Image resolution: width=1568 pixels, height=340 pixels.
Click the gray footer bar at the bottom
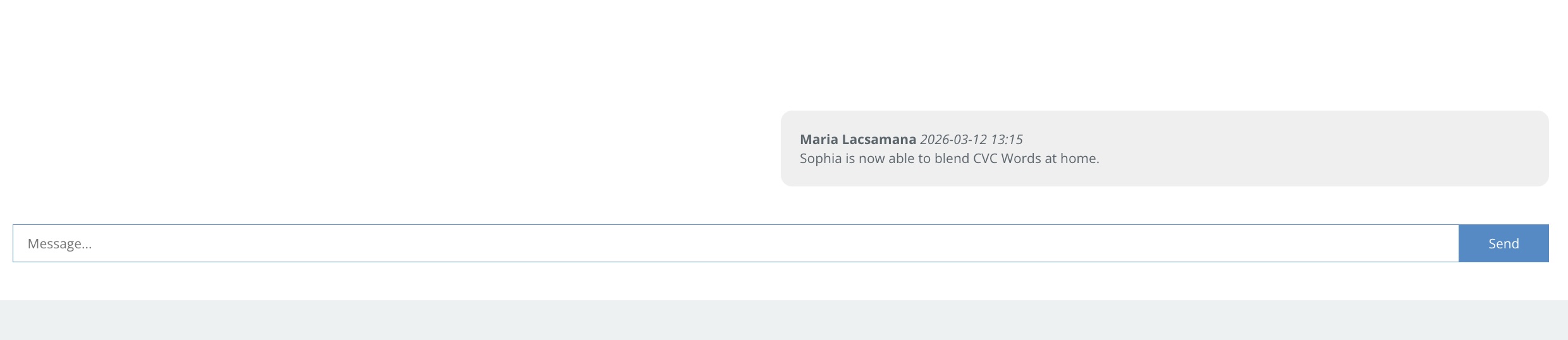pyautogui.click(x=784, y=320)
